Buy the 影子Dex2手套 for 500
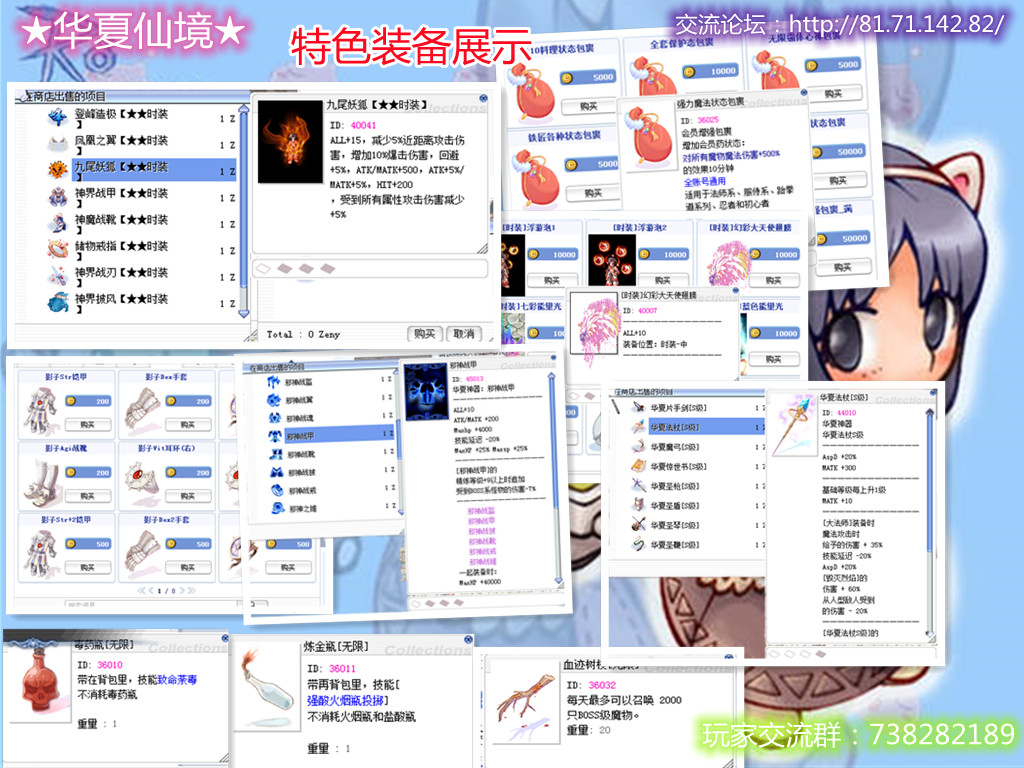This screenshot has height=768, width=1024. [x=190, y=568]
